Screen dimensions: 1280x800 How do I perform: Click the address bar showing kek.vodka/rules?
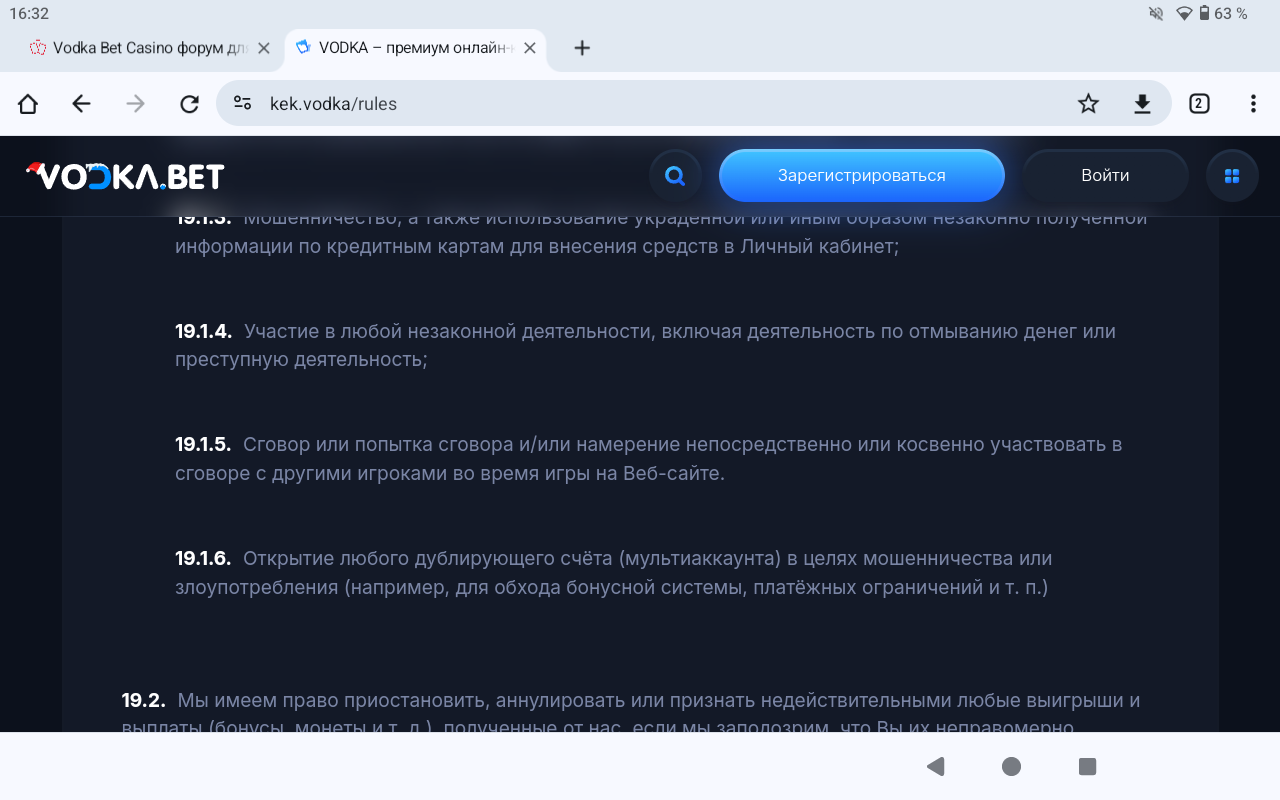[x=650, y=104]
